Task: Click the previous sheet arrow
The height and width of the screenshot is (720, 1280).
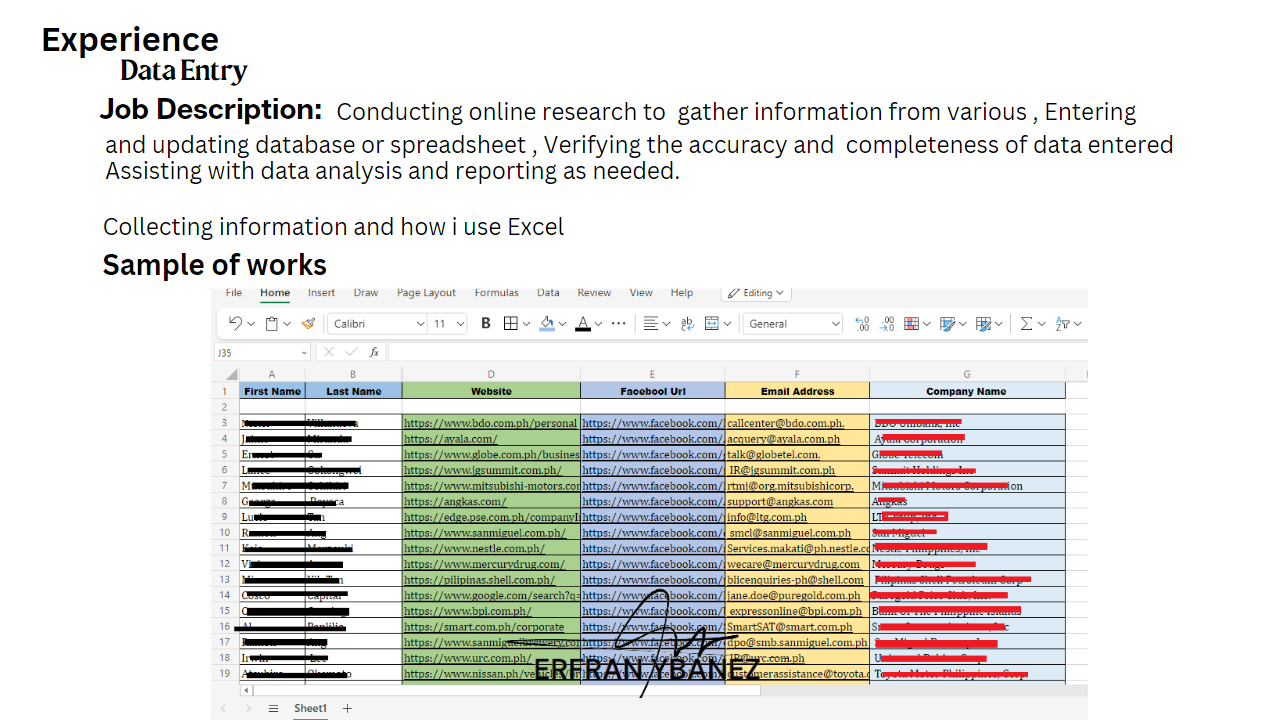Action: pos(223,708)
